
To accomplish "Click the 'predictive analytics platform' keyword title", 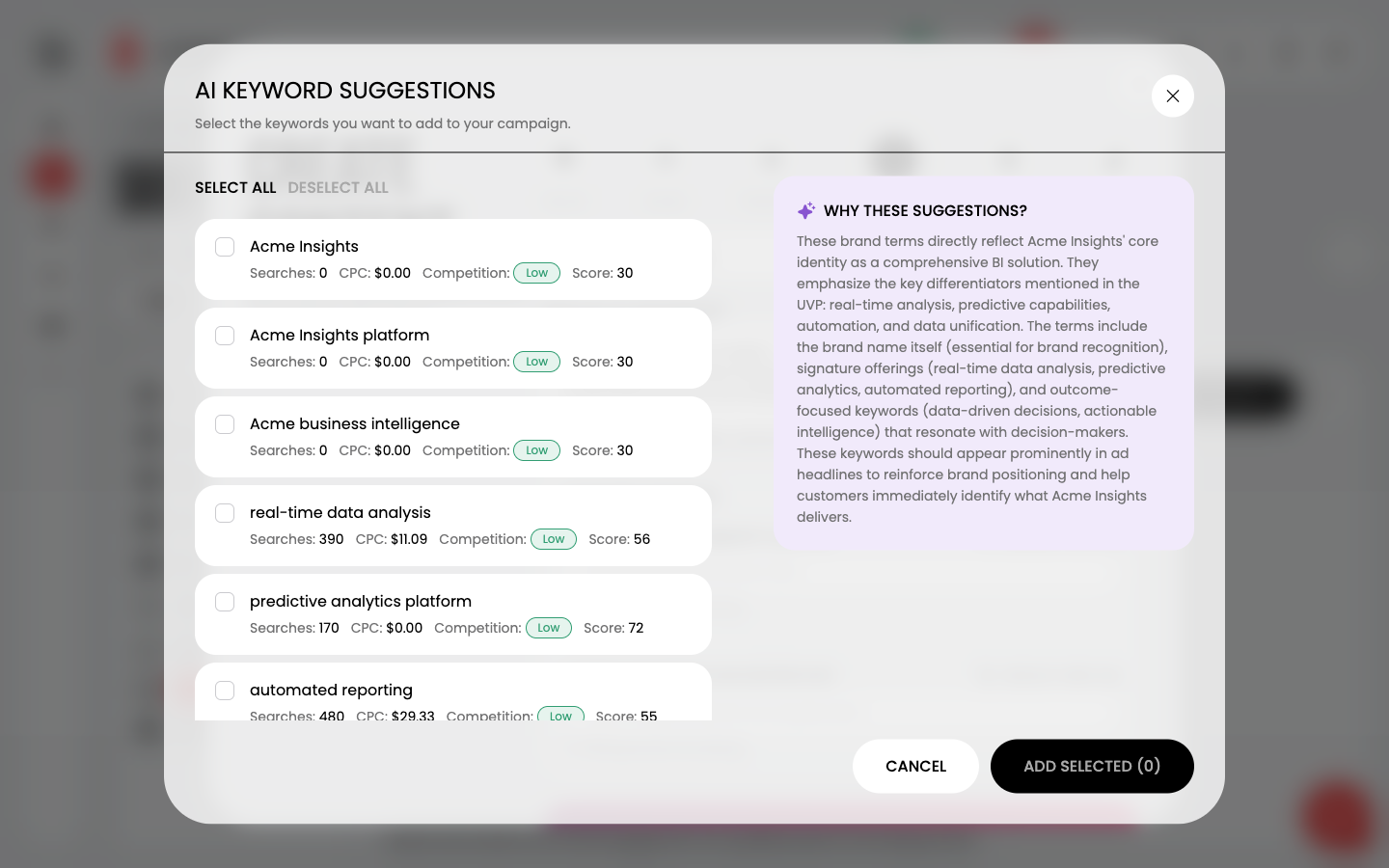I will point(361,602).
